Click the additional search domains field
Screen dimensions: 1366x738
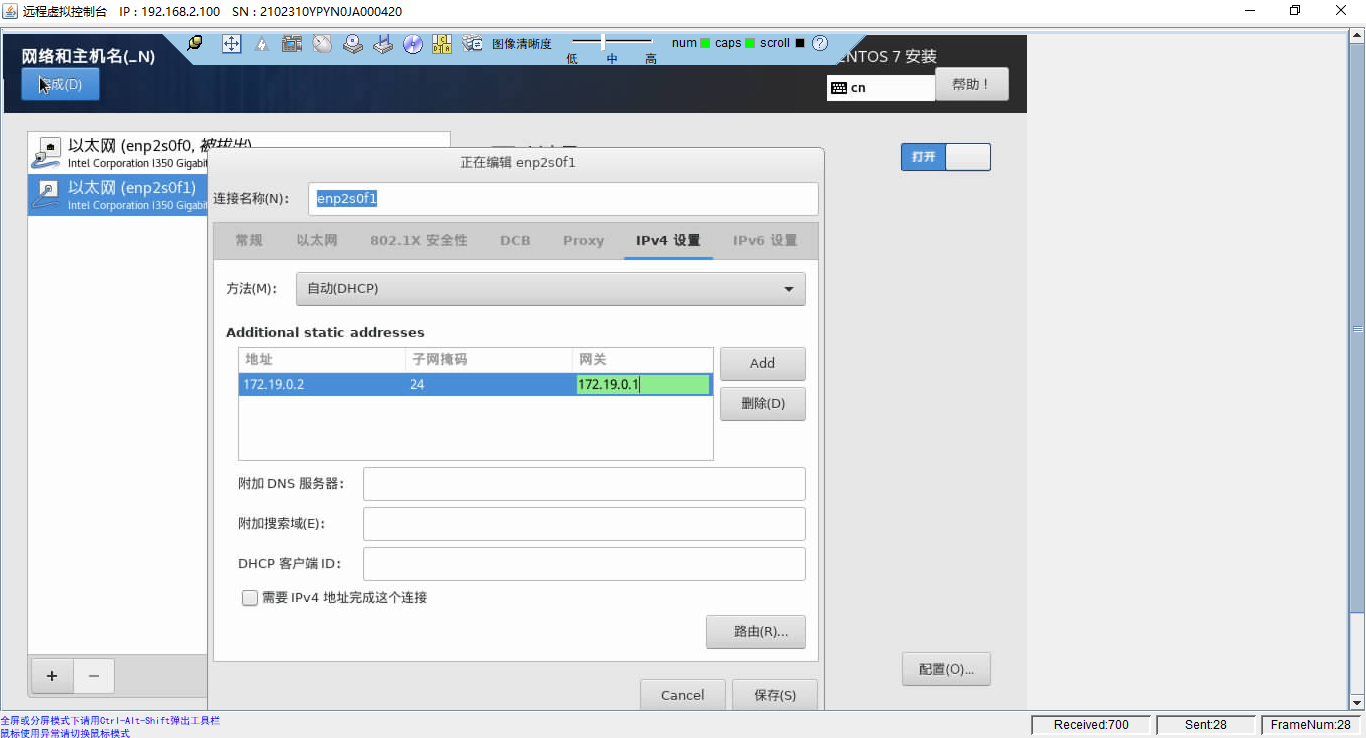(584, 524)
